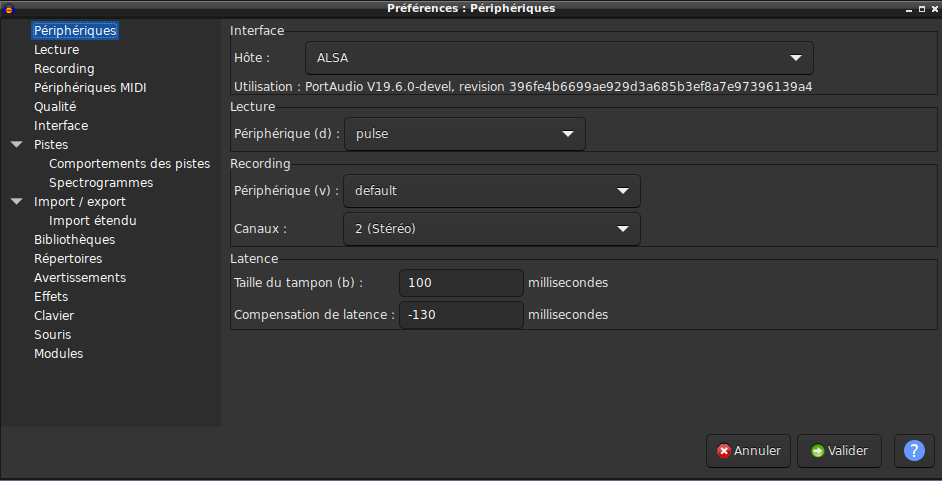
Task: Click the Compensation de latence input field
Action: [461, 315]
